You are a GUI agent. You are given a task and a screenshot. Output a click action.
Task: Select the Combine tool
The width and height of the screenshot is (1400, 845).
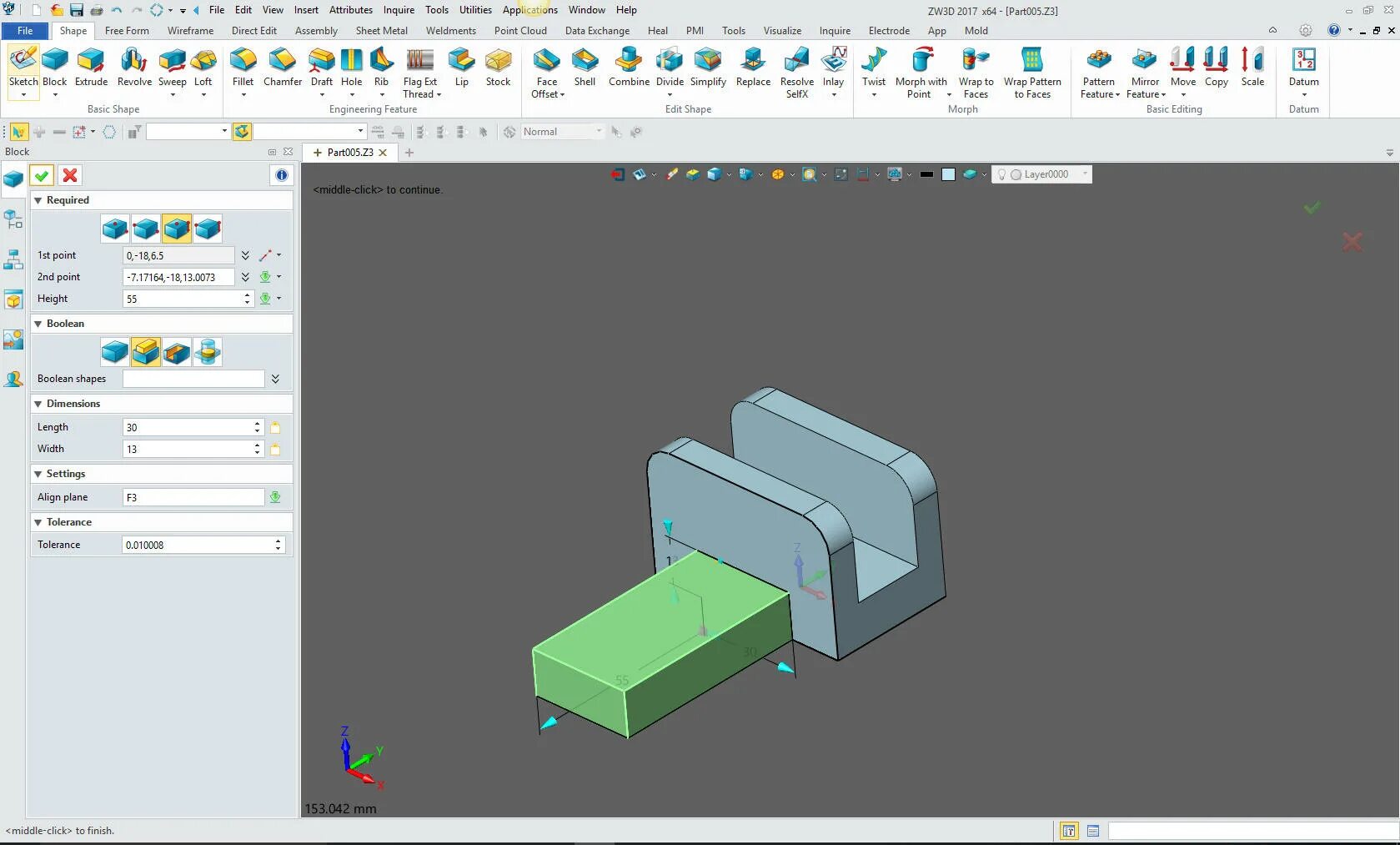pos(629,67)
